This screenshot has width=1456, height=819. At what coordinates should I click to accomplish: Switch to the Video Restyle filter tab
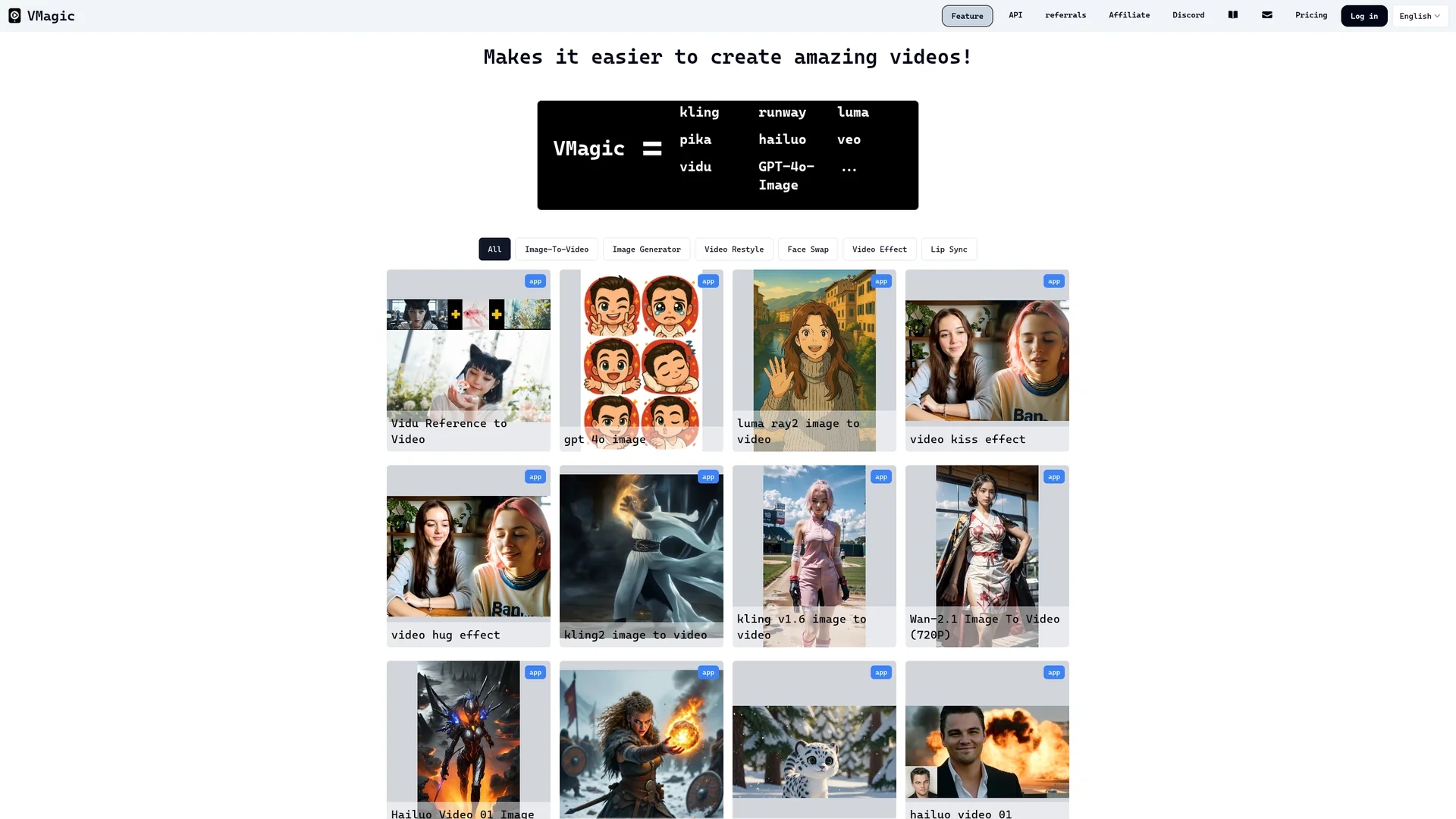pyautogui.click(x=734, y=249)
